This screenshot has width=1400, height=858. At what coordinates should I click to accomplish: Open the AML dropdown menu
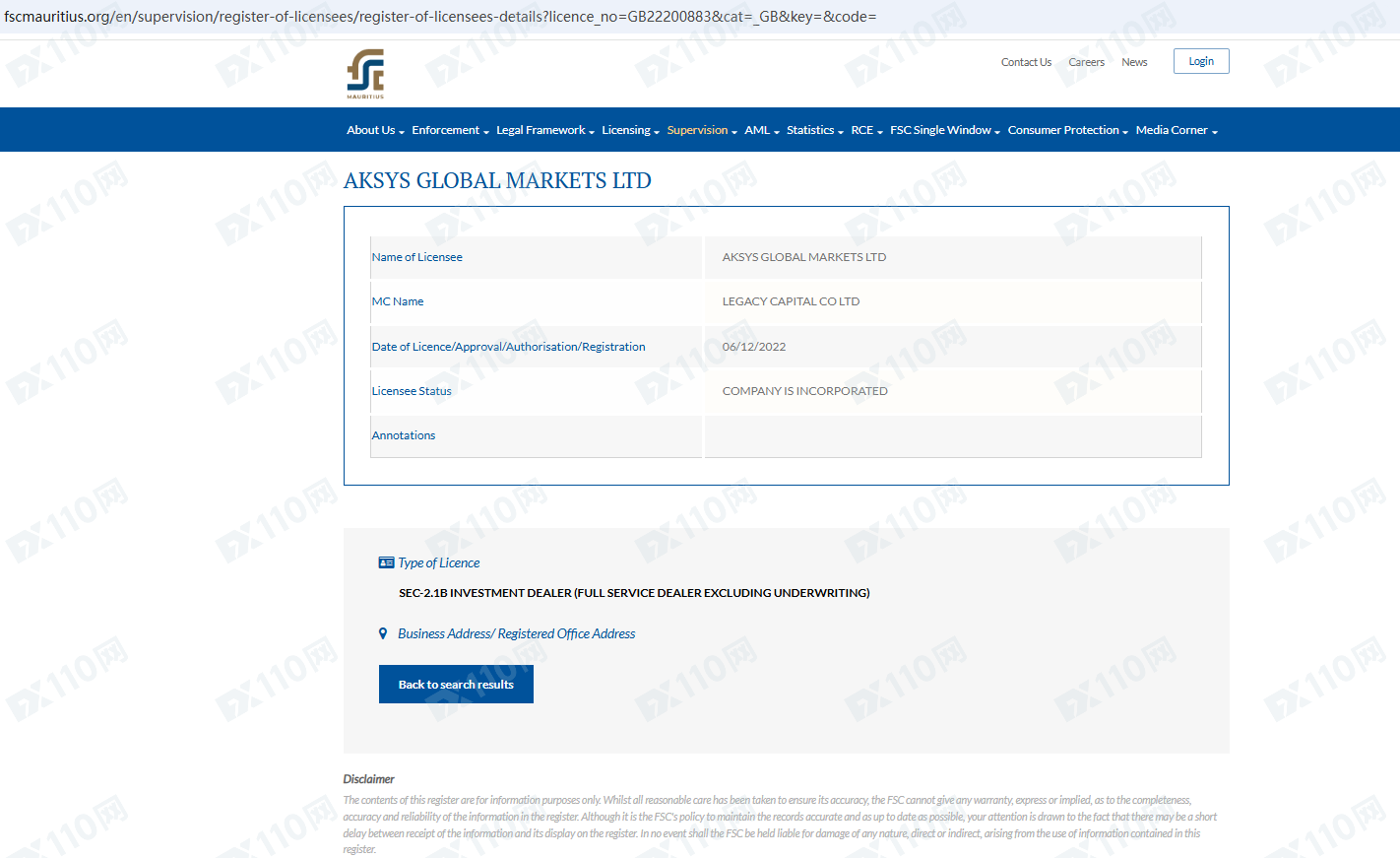coord(761,130)
